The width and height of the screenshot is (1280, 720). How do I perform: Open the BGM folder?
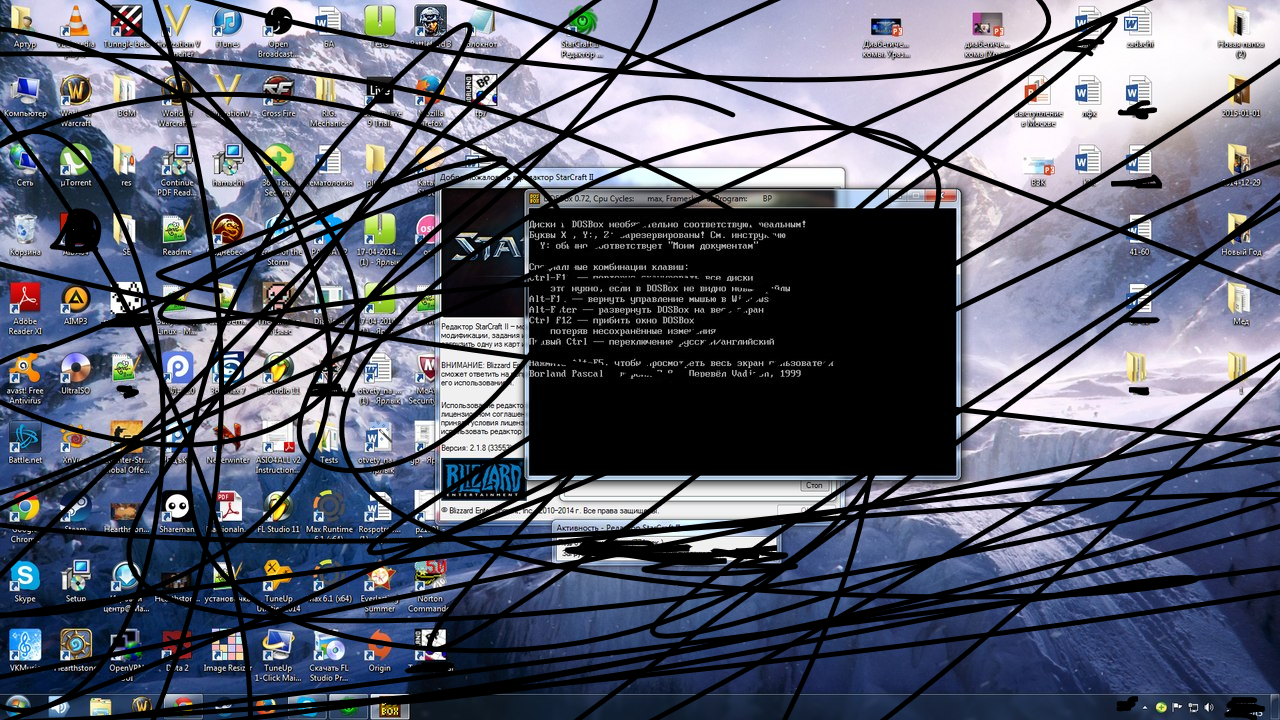point(126,96)
